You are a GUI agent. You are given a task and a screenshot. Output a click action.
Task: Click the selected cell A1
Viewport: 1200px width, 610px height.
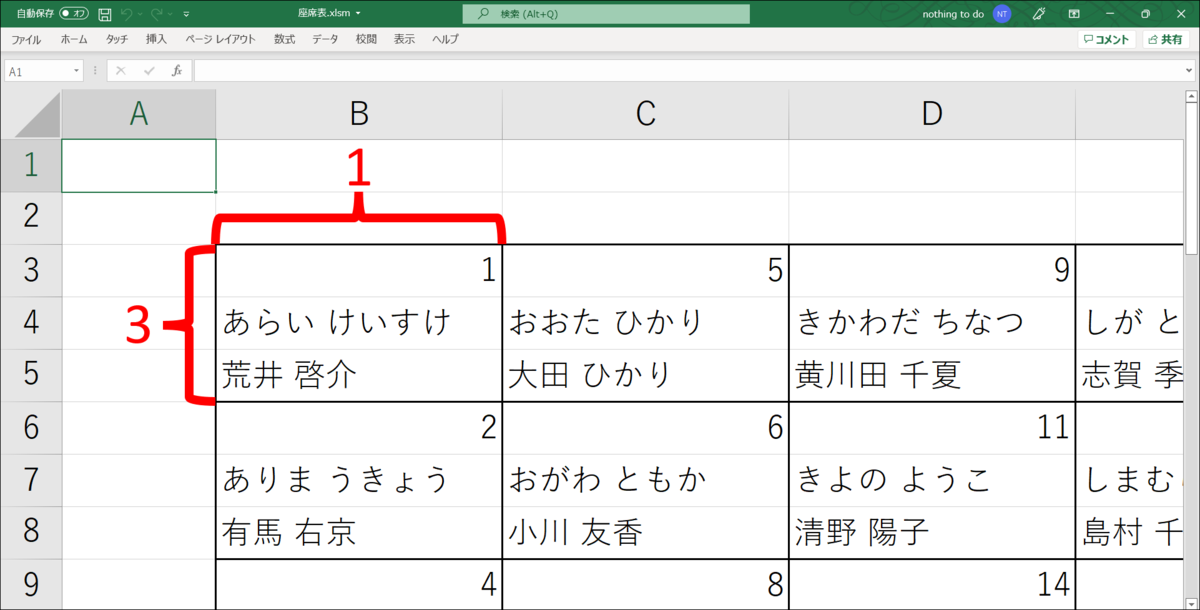[x=139, y=165]
